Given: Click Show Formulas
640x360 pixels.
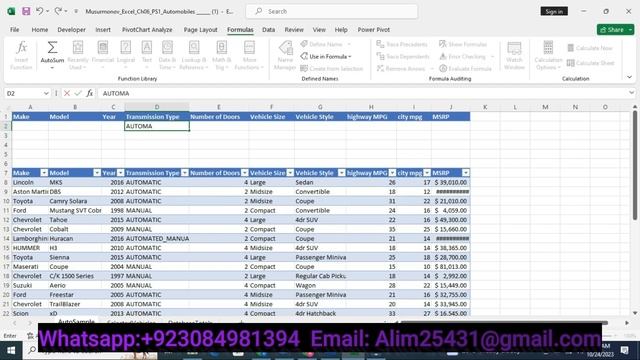Looking at the screenshot, I should point(463,44).
